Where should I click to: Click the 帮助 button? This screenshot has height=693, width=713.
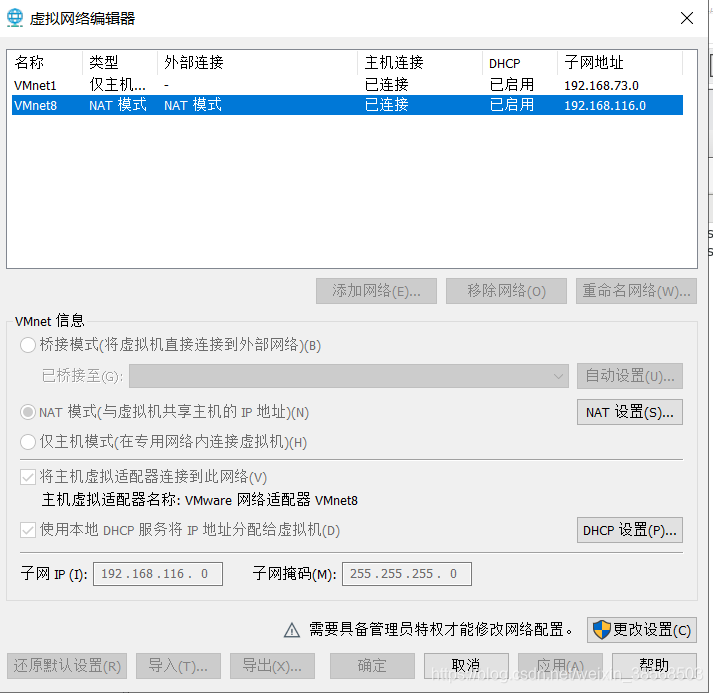[x=654, y=666]
